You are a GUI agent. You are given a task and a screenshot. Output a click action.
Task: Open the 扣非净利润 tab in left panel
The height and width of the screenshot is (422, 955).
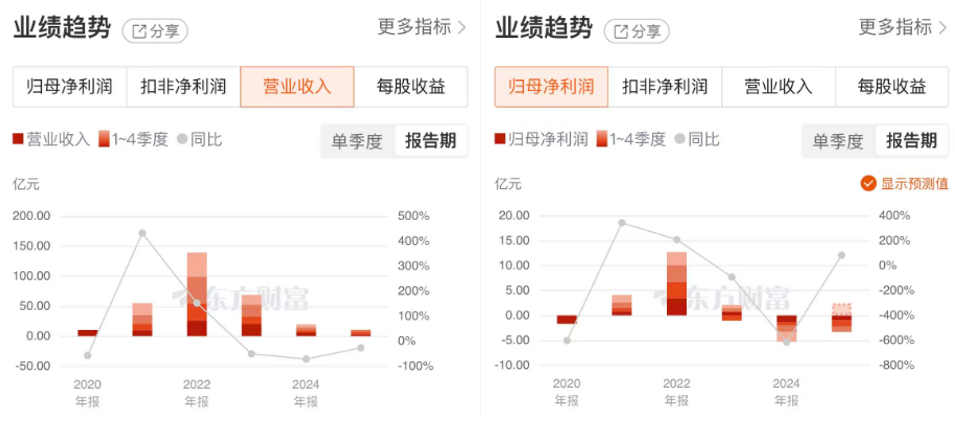[x=183, y=87]
